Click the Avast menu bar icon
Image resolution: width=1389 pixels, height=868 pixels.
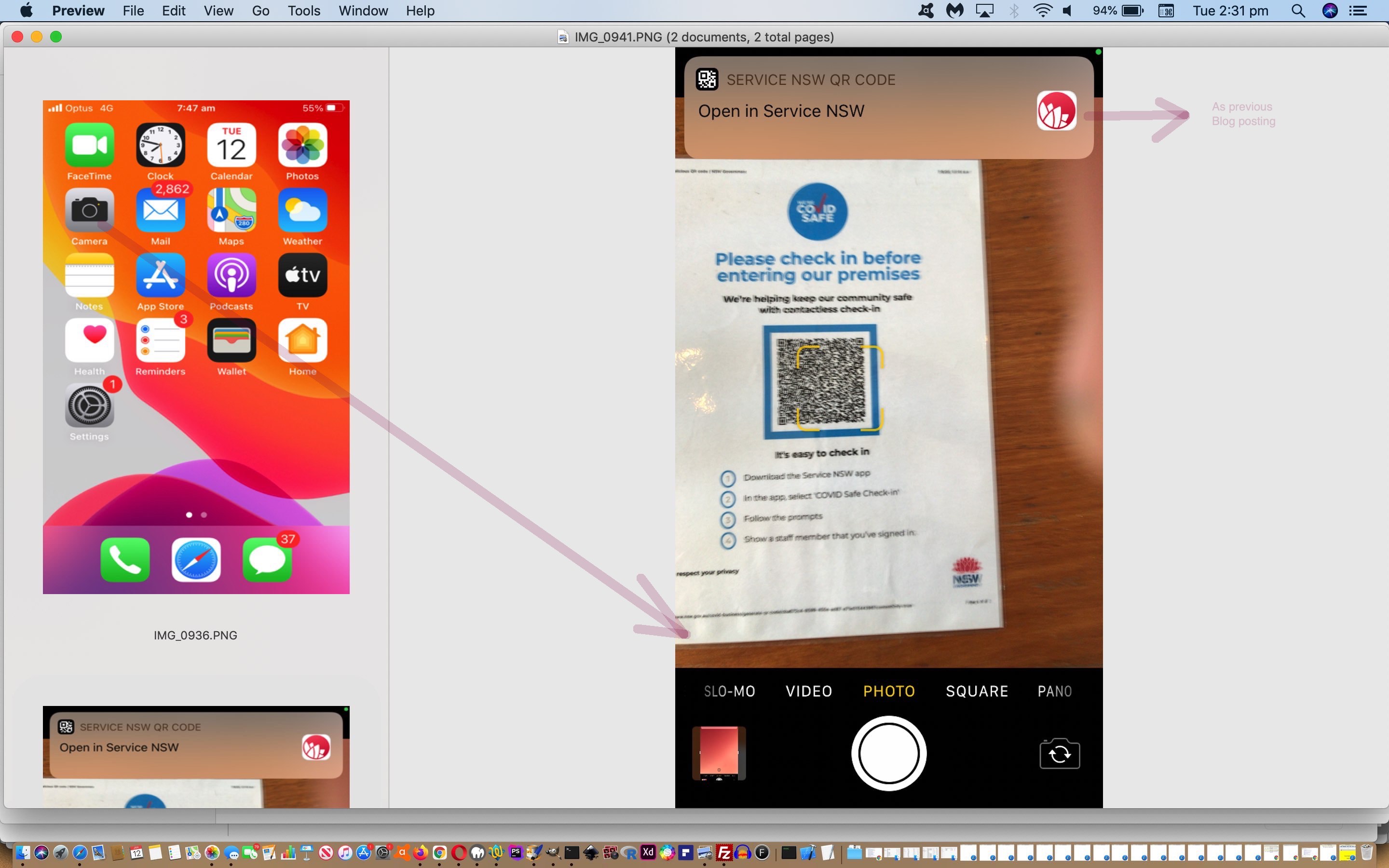[x=926, y=10]
